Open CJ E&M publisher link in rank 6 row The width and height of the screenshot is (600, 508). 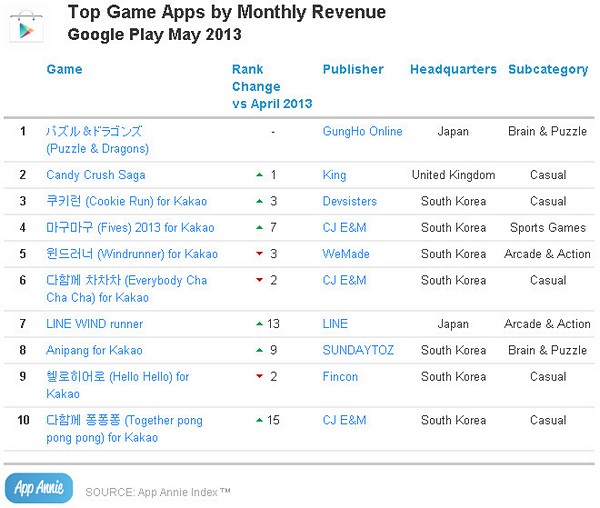(x=344, y=280)
